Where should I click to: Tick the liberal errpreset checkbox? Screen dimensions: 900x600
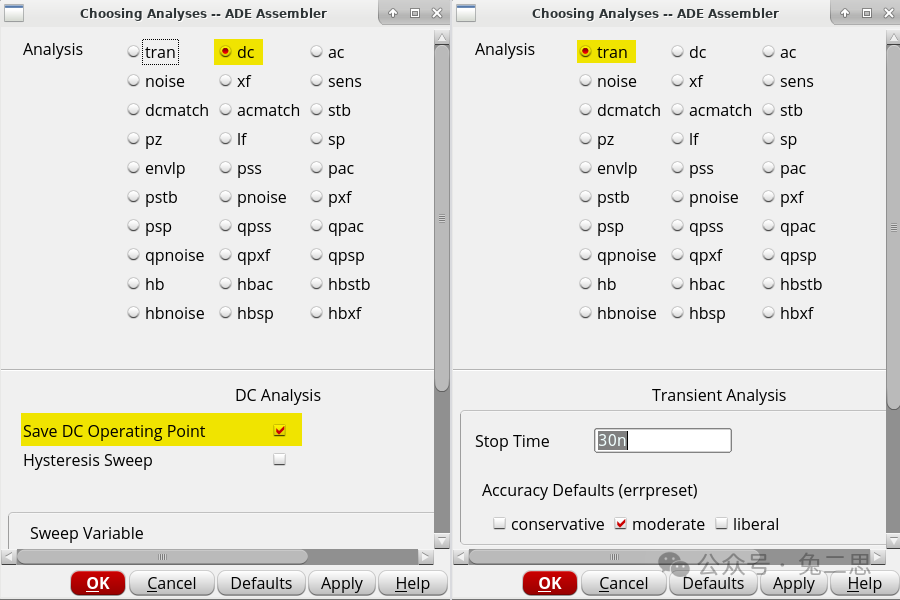[x=721, y=524]
